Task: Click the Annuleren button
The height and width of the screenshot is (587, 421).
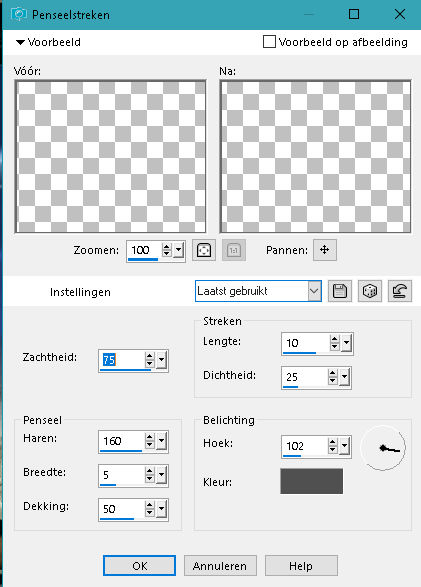Action: click(x=220, y=566)
